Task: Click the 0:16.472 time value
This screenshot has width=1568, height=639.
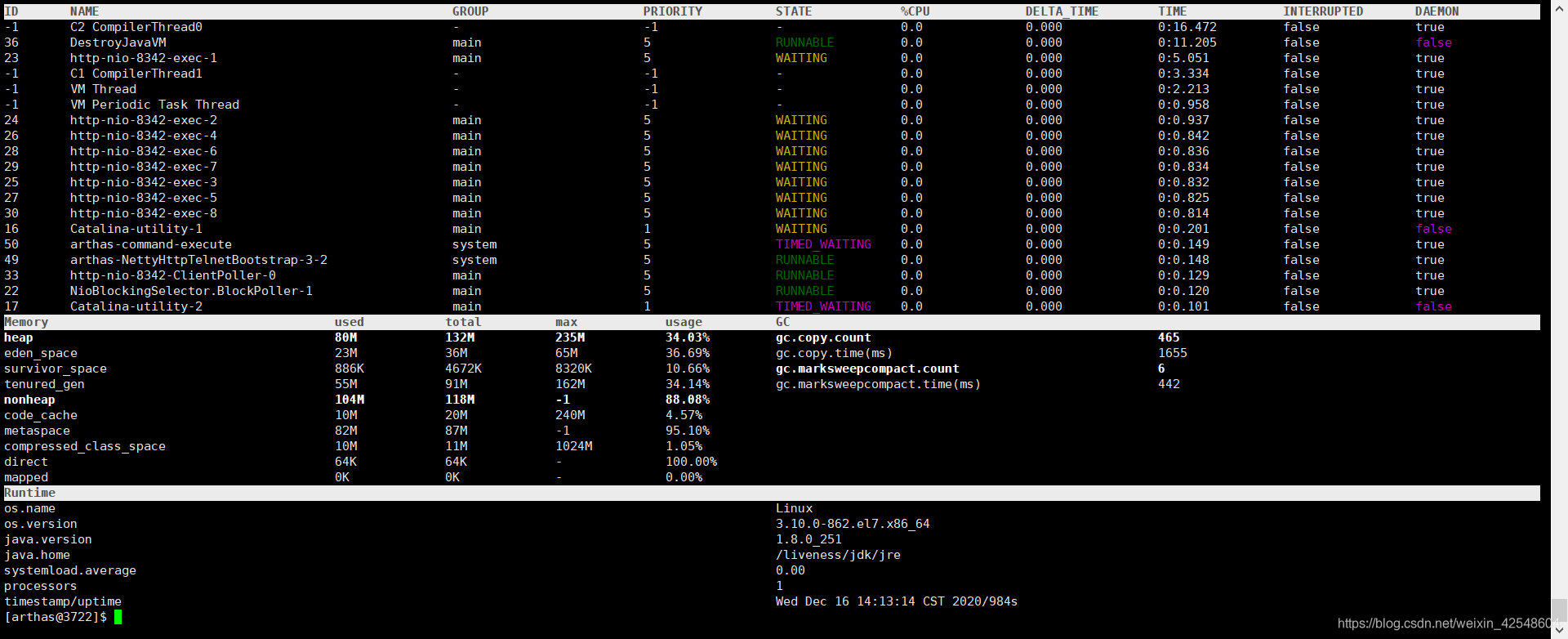Action: click(x=1187, y=27)
